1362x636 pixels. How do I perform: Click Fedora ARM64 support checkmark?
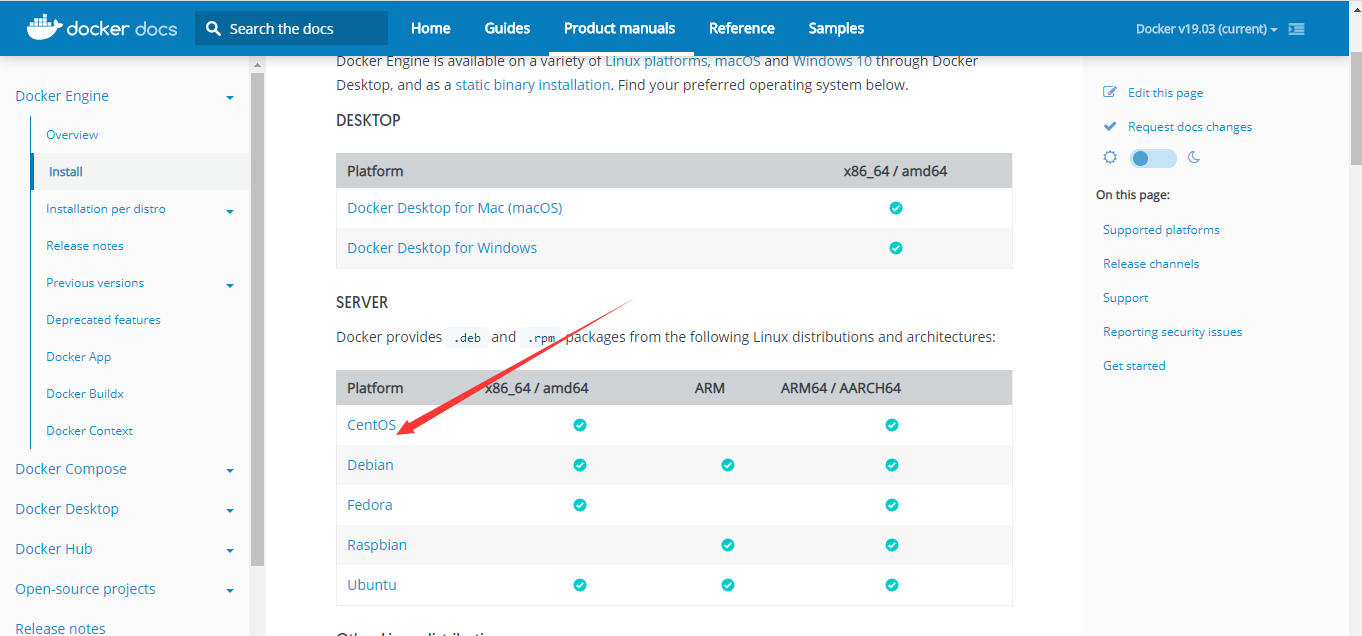coord(892,505)
